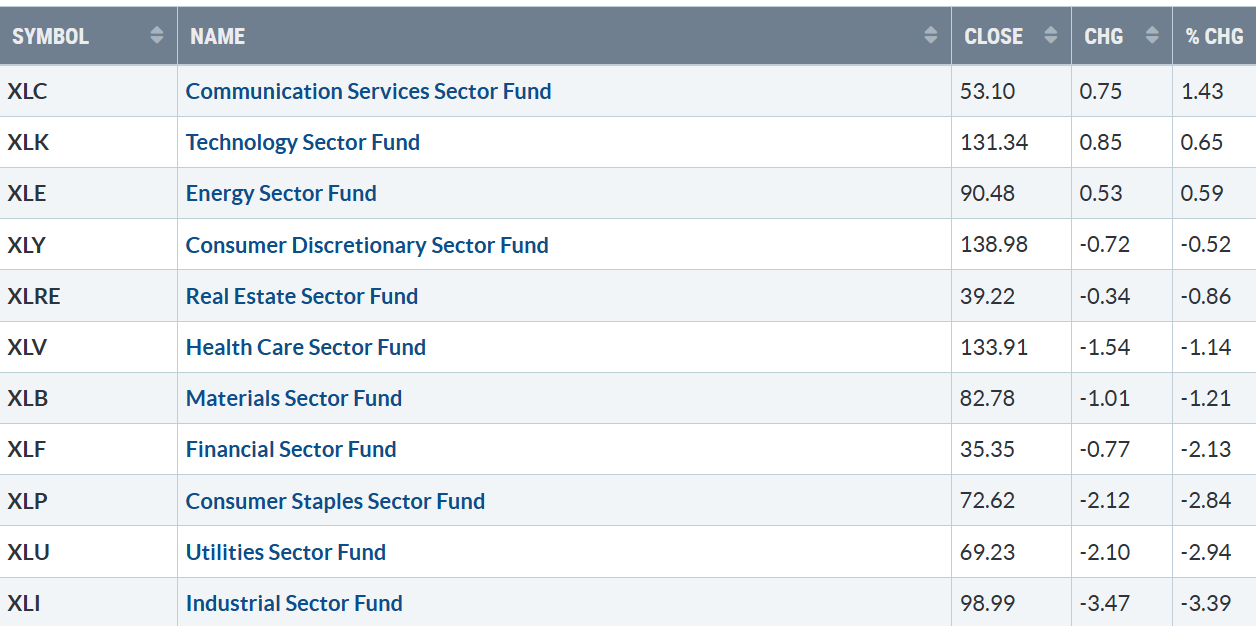Open Communication Services Sector Fund link
The image size is (1256, 626).
[368, 91]
